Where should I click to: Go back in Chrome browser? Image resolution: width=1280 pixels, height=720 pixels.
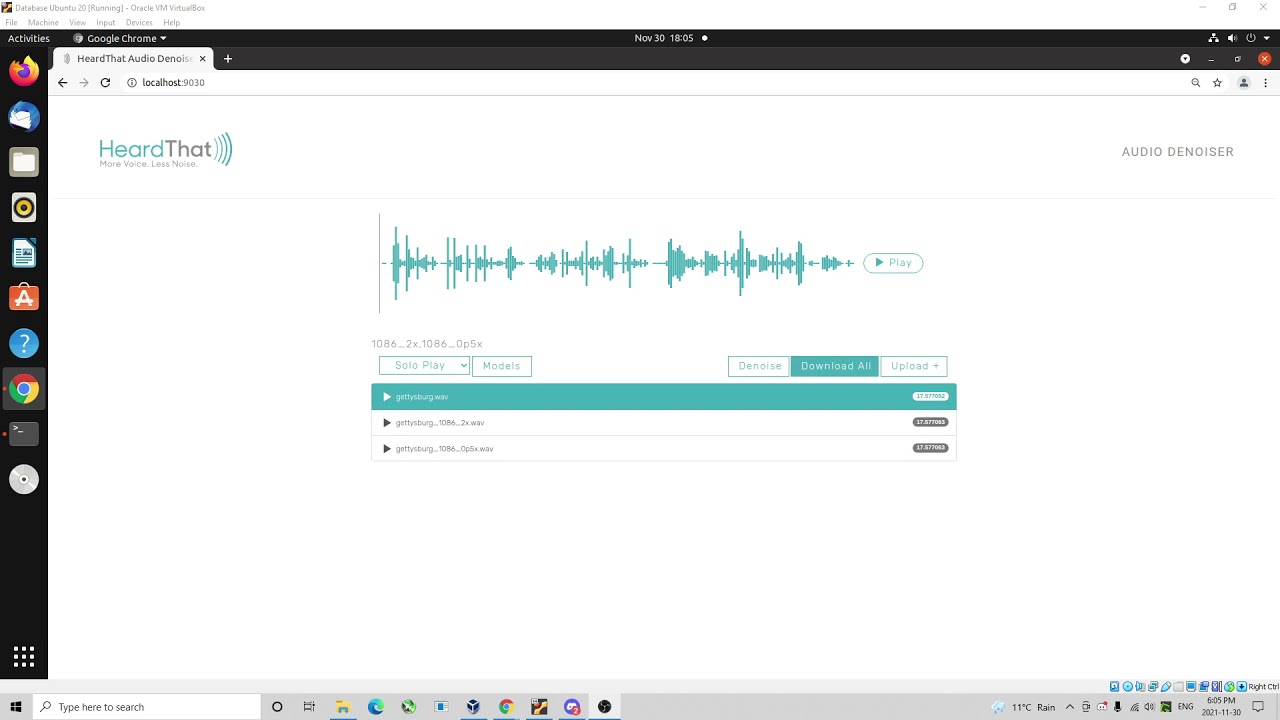click(x=62, y=83)
